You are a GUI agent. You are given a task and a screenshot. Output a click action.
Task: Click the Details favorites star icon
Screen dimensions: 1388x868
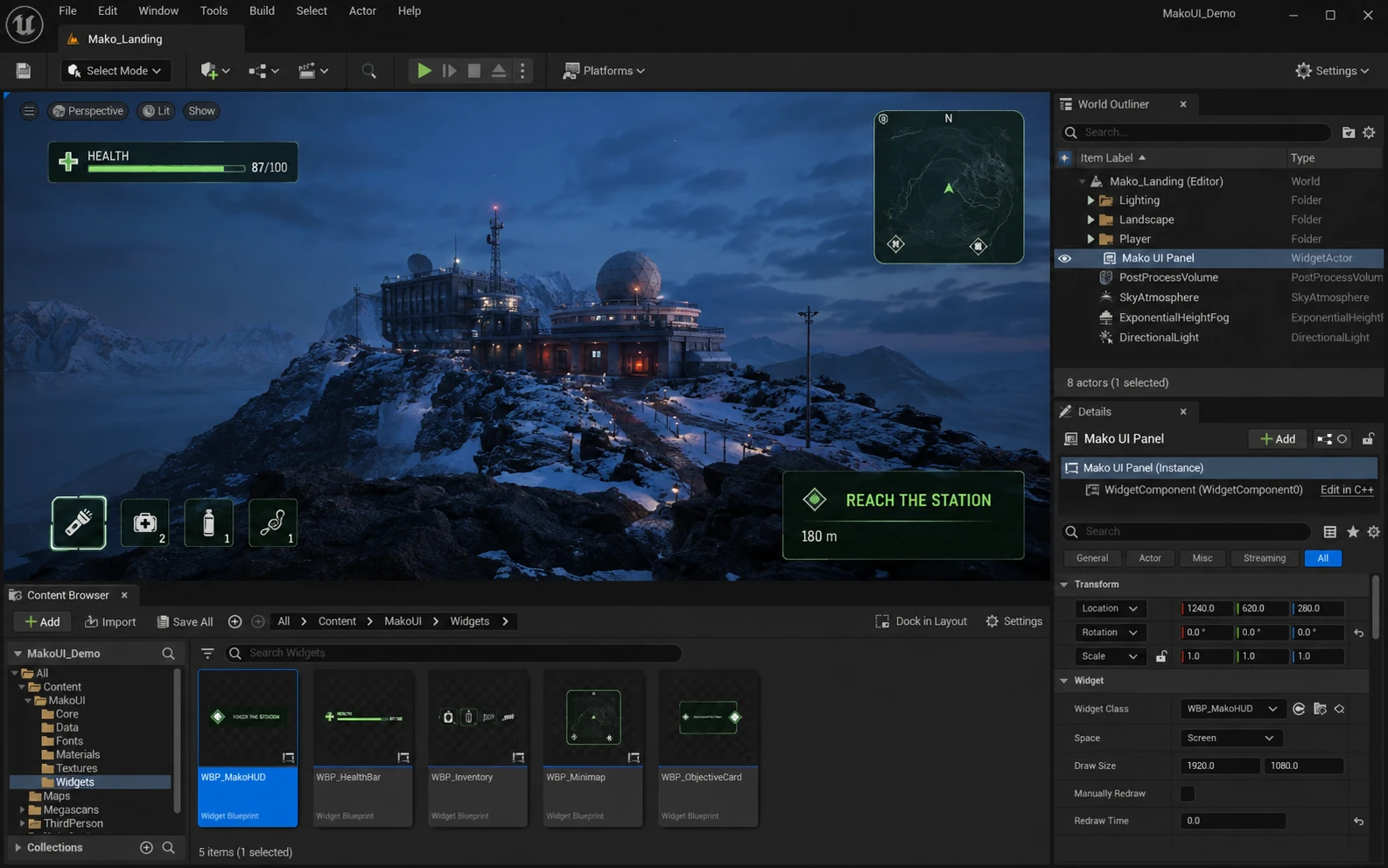click(1353, 532)
